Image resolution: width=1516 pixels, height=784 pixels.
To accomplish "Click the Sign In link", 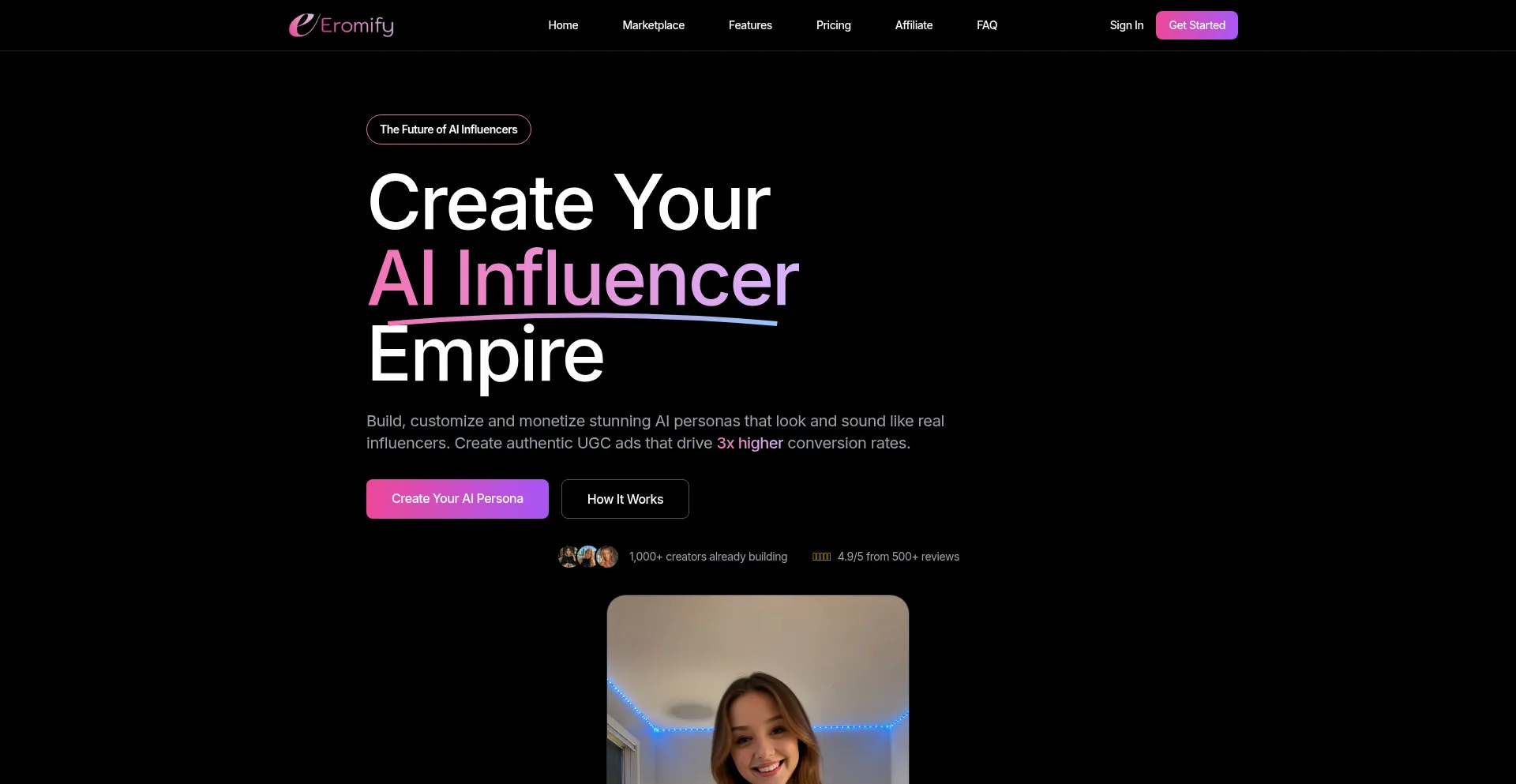I will 1126,25.
